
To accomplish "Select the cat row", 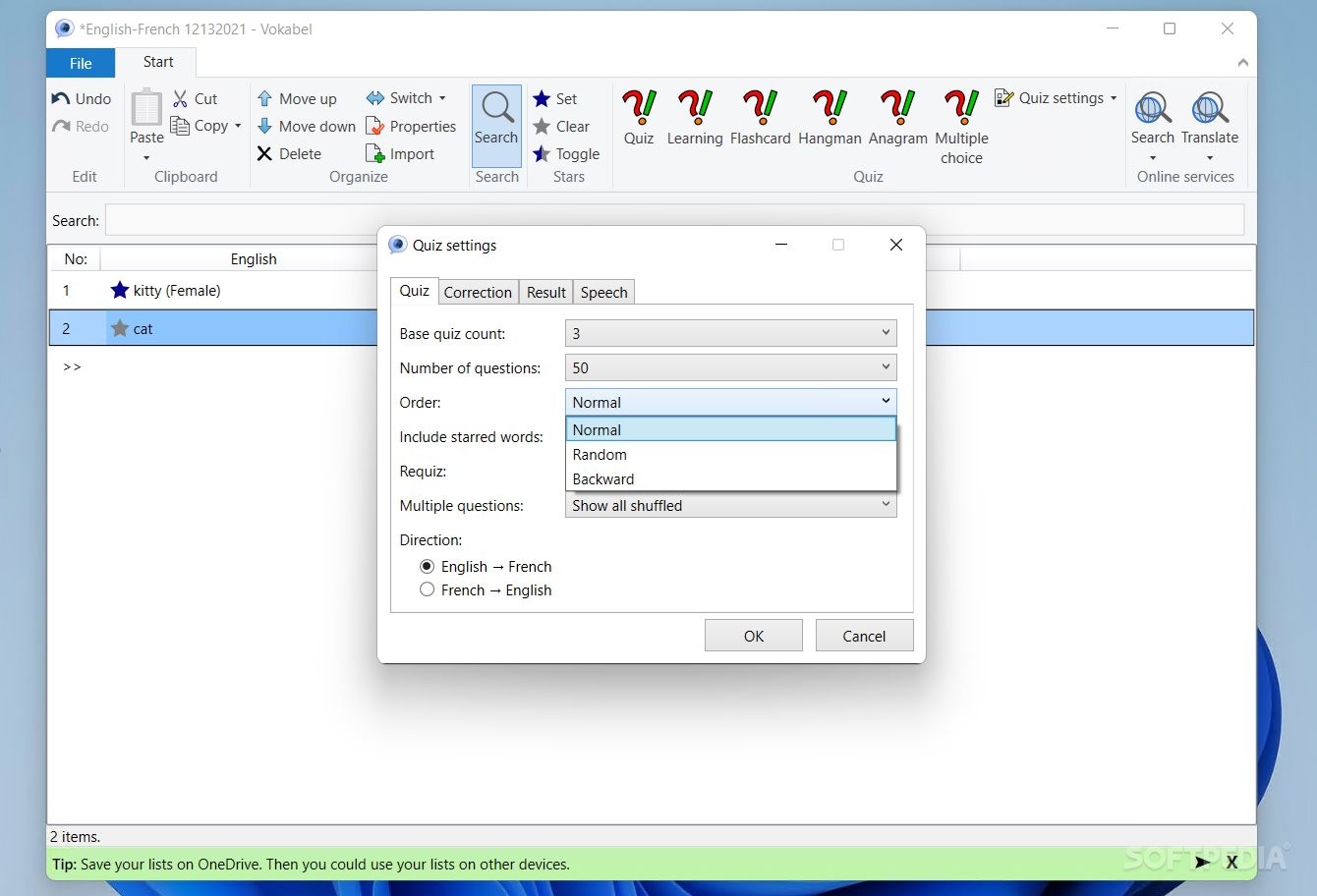I will click(652, 328).
